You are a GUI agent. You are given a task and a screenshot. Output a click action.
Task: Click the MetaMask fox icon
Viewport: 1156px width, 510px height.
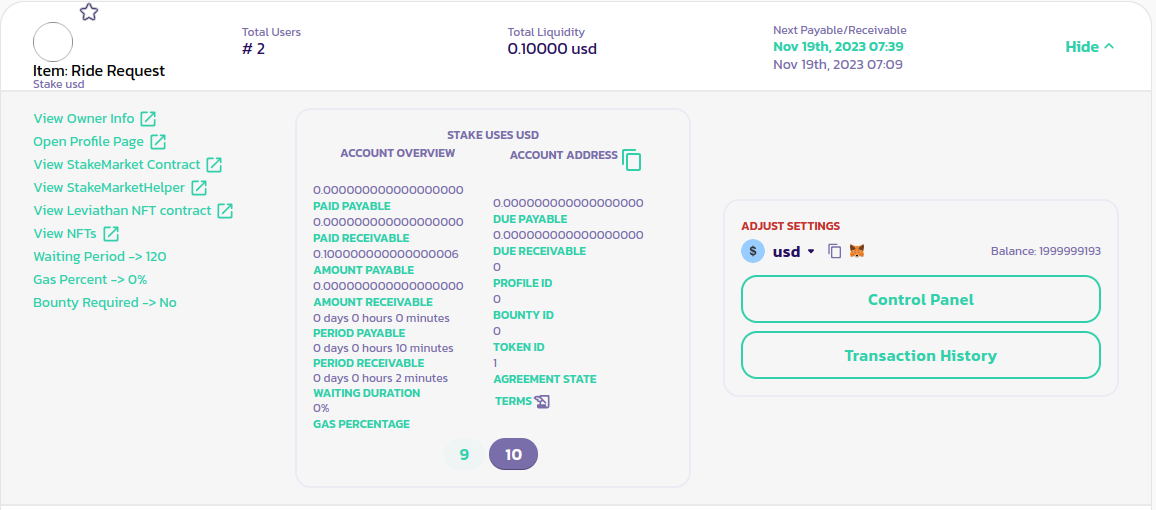tap(857, 251)
